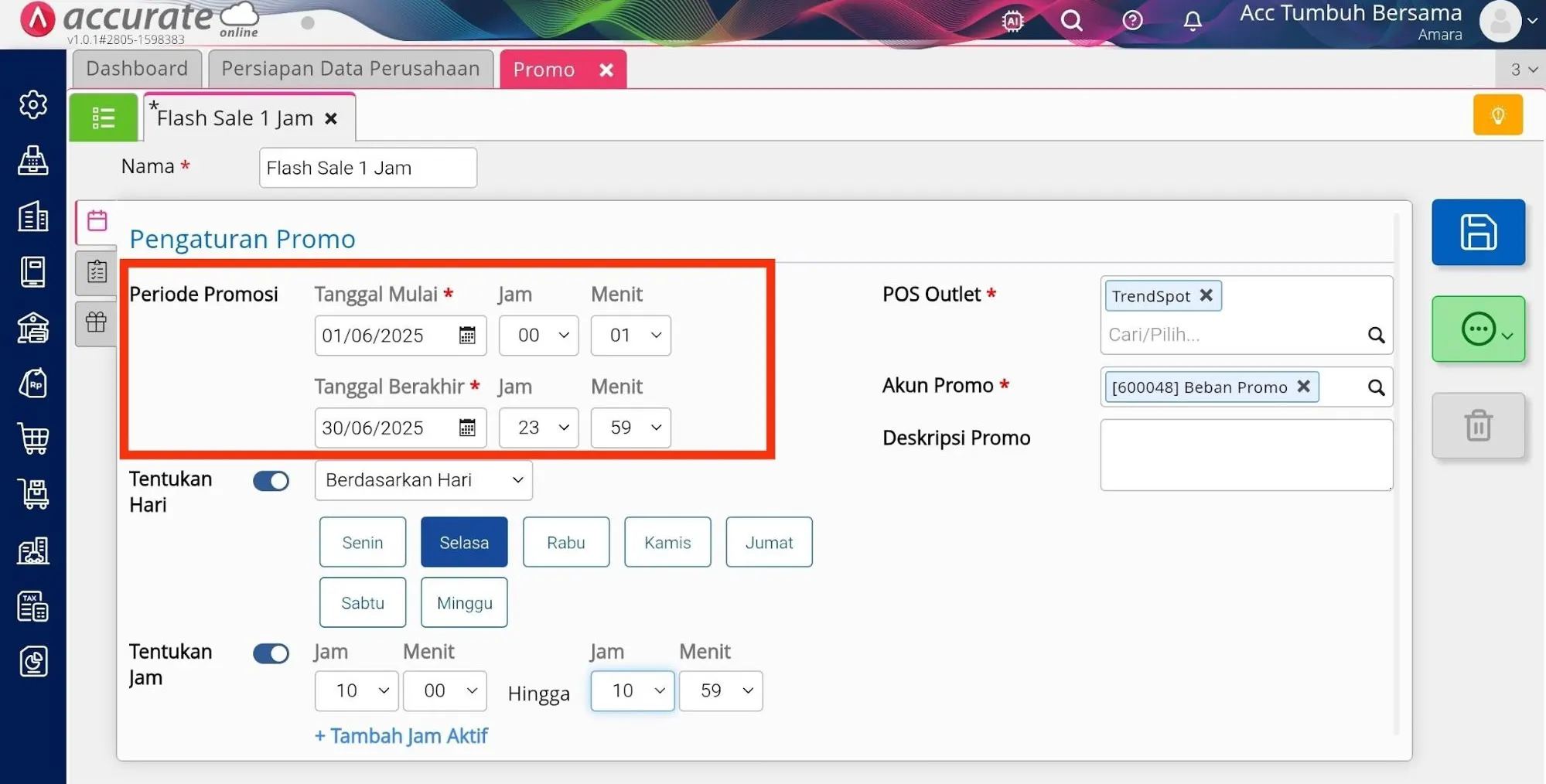Remove the TrendSpot outlet tag
The width and height of the screenshot is (1546, 784).
click(1206, 295)
